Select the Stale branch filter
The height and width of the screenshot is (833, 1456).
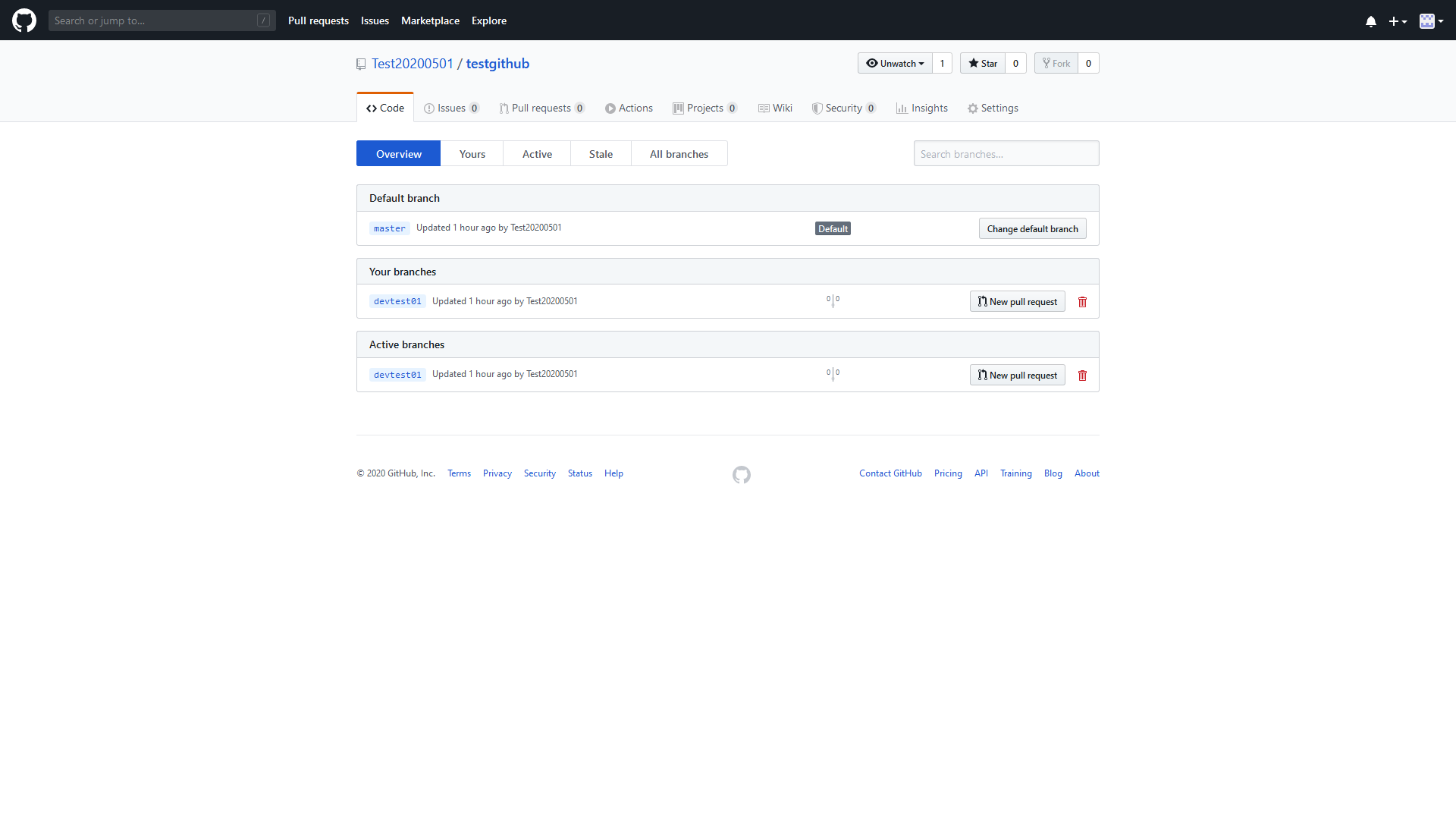click(x=601, y=153)
